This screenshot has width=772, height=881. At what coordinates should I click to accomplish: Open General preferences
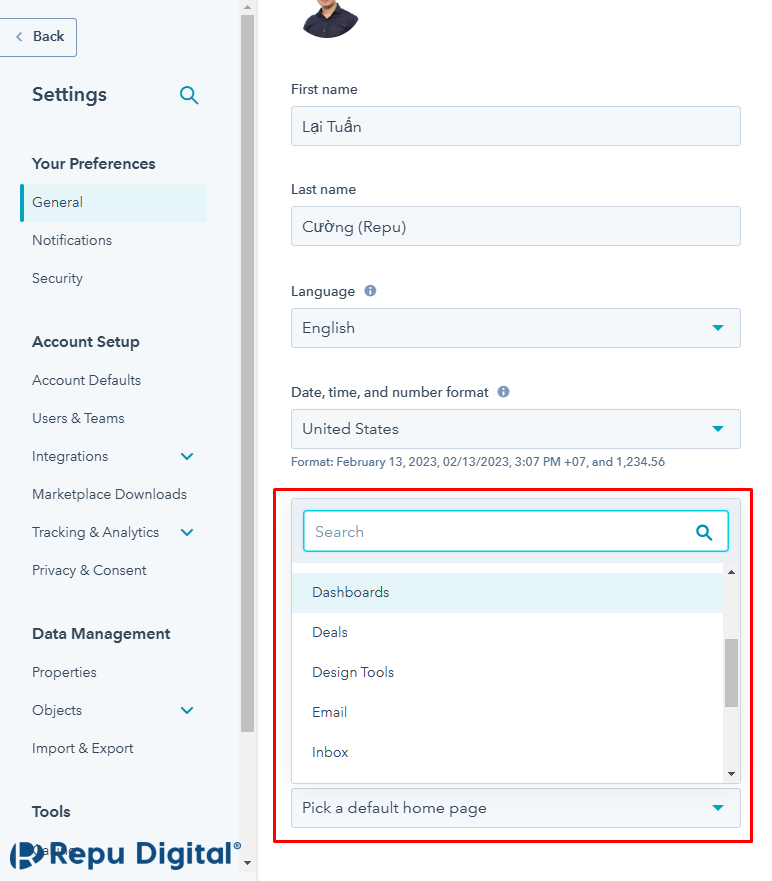tap(113, 202)
